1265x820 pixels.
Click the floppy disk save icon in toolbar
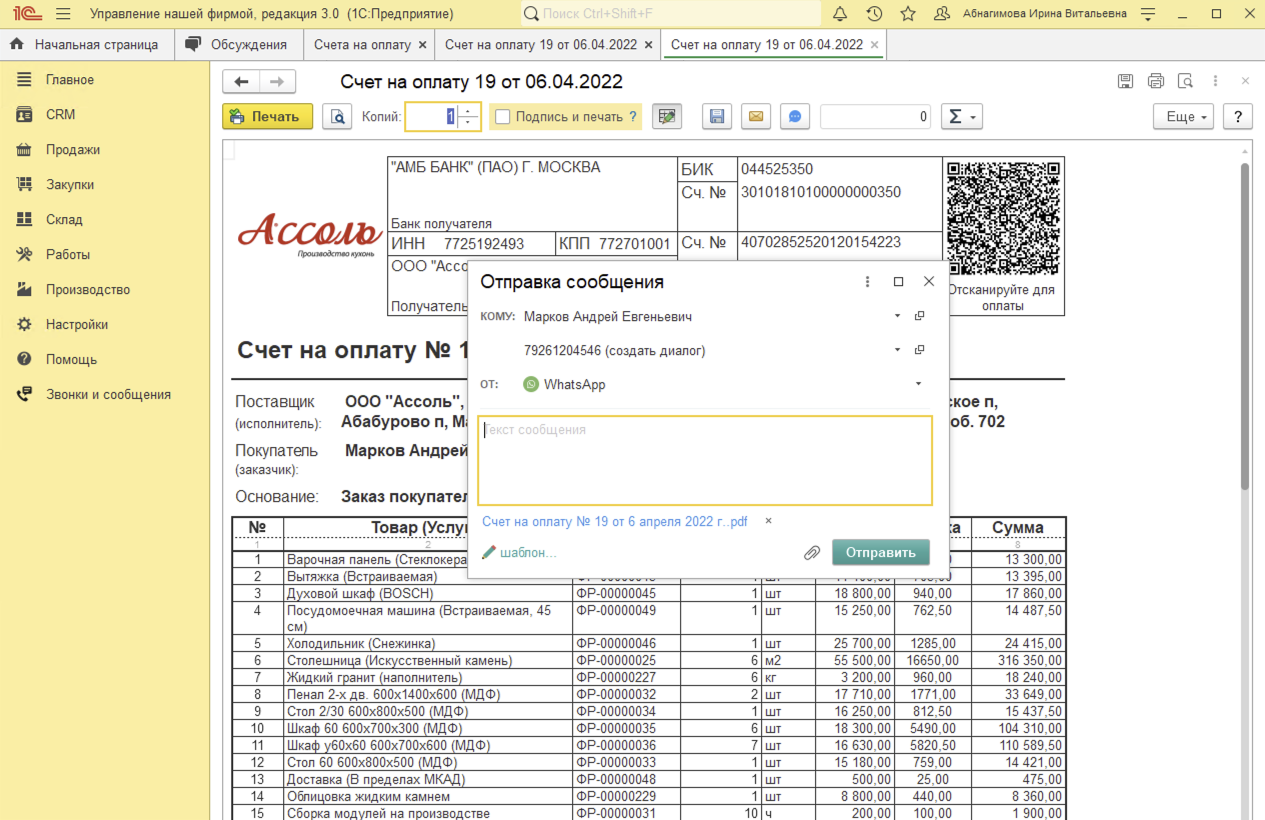(717, 117)
